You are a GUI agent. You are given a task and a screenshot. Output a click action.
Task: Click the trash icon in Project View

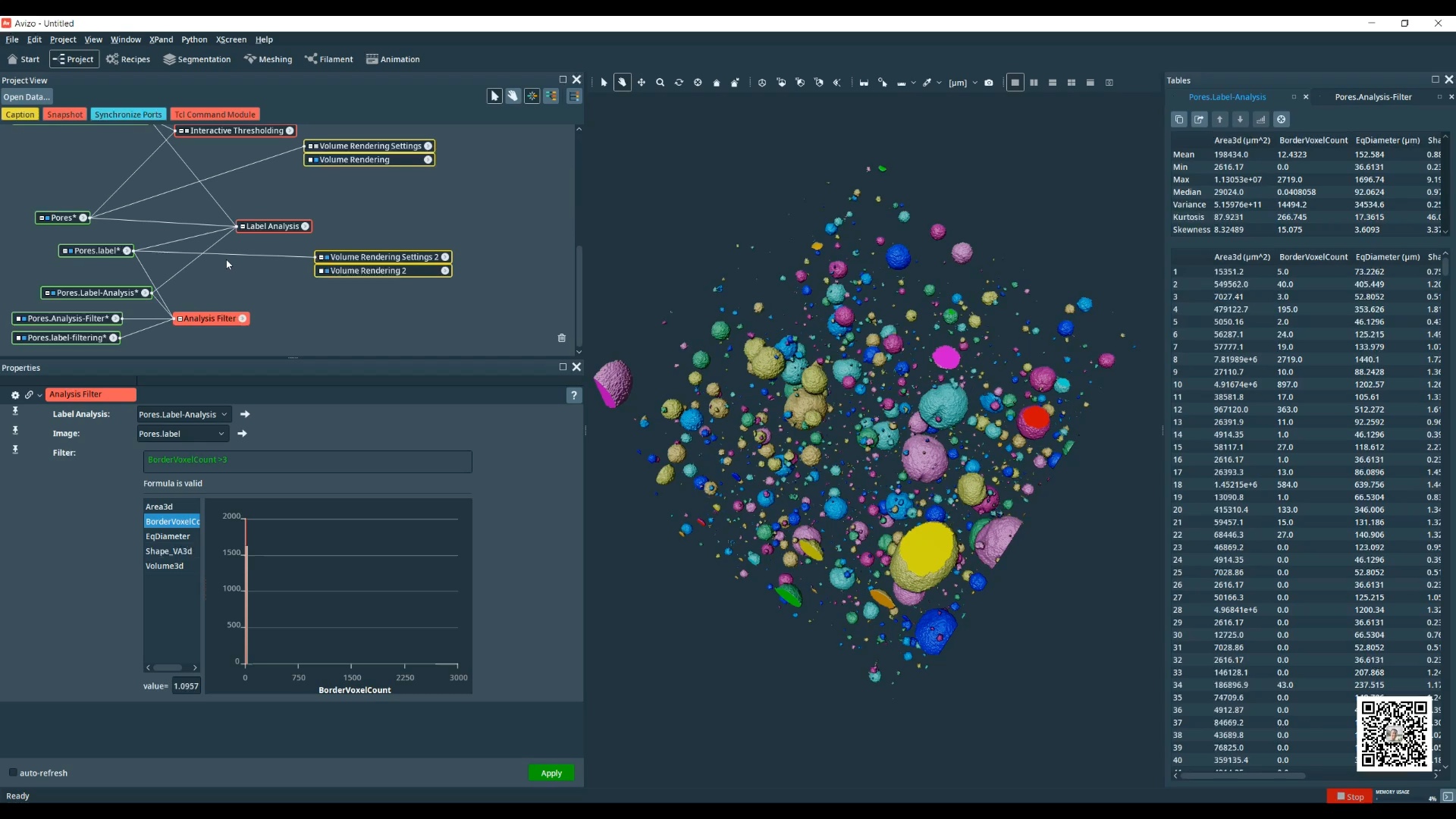click(x=562, y=338)
